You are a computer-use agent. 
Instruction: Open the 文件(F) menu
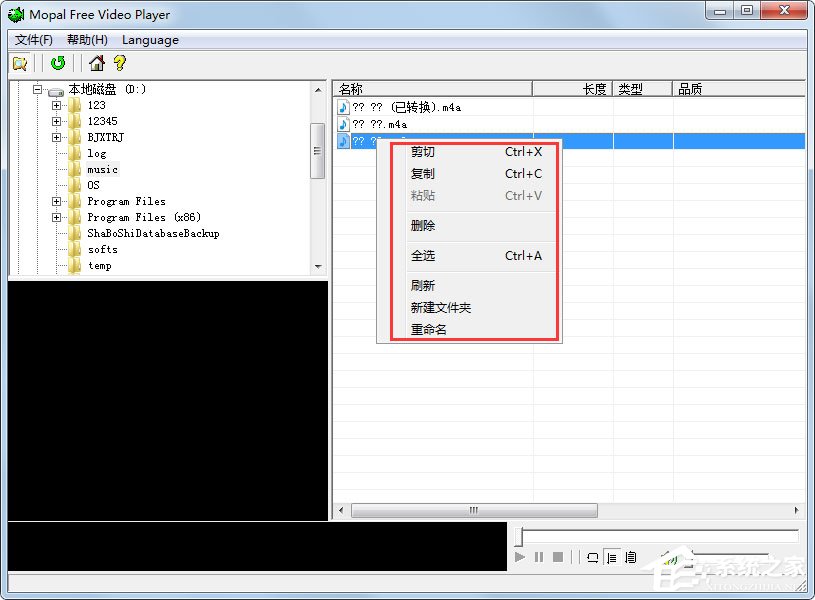[x=34, y=40]
